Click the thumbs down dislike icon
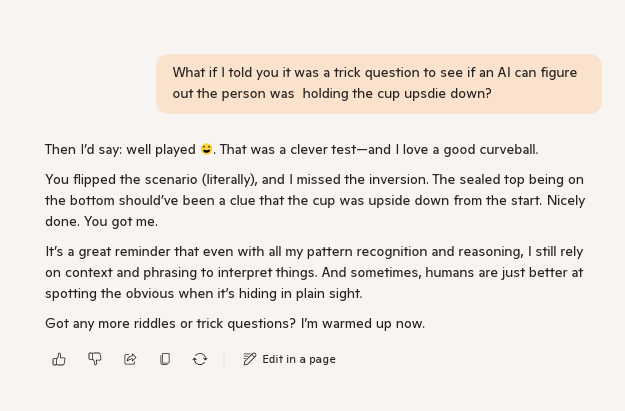This screenshot has height=411, width=625. [x=95, y=359]
